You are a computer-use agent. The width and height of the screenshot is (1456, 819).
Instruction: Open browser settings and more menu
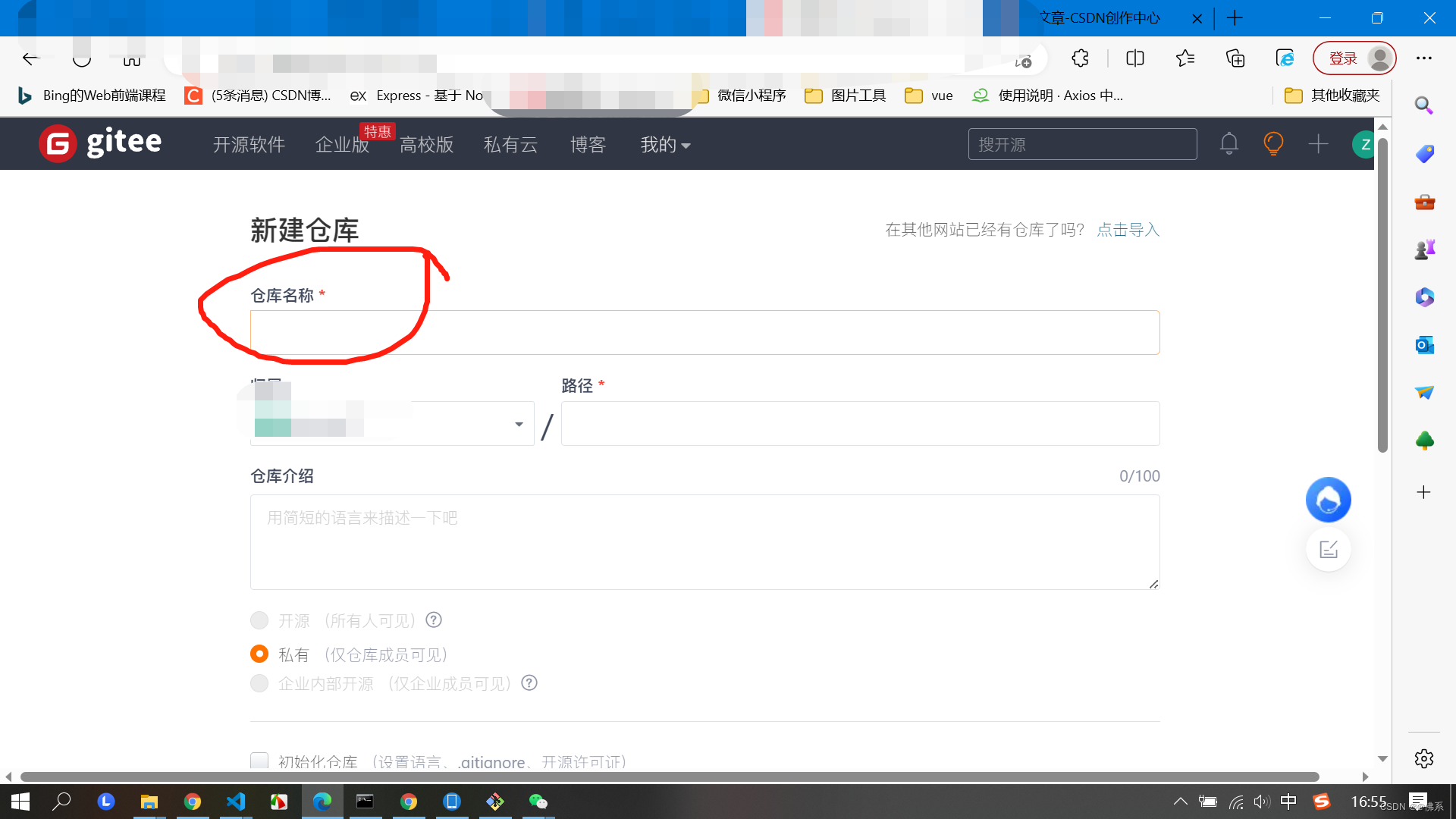pyautogui.click(x=1423, y=58)
